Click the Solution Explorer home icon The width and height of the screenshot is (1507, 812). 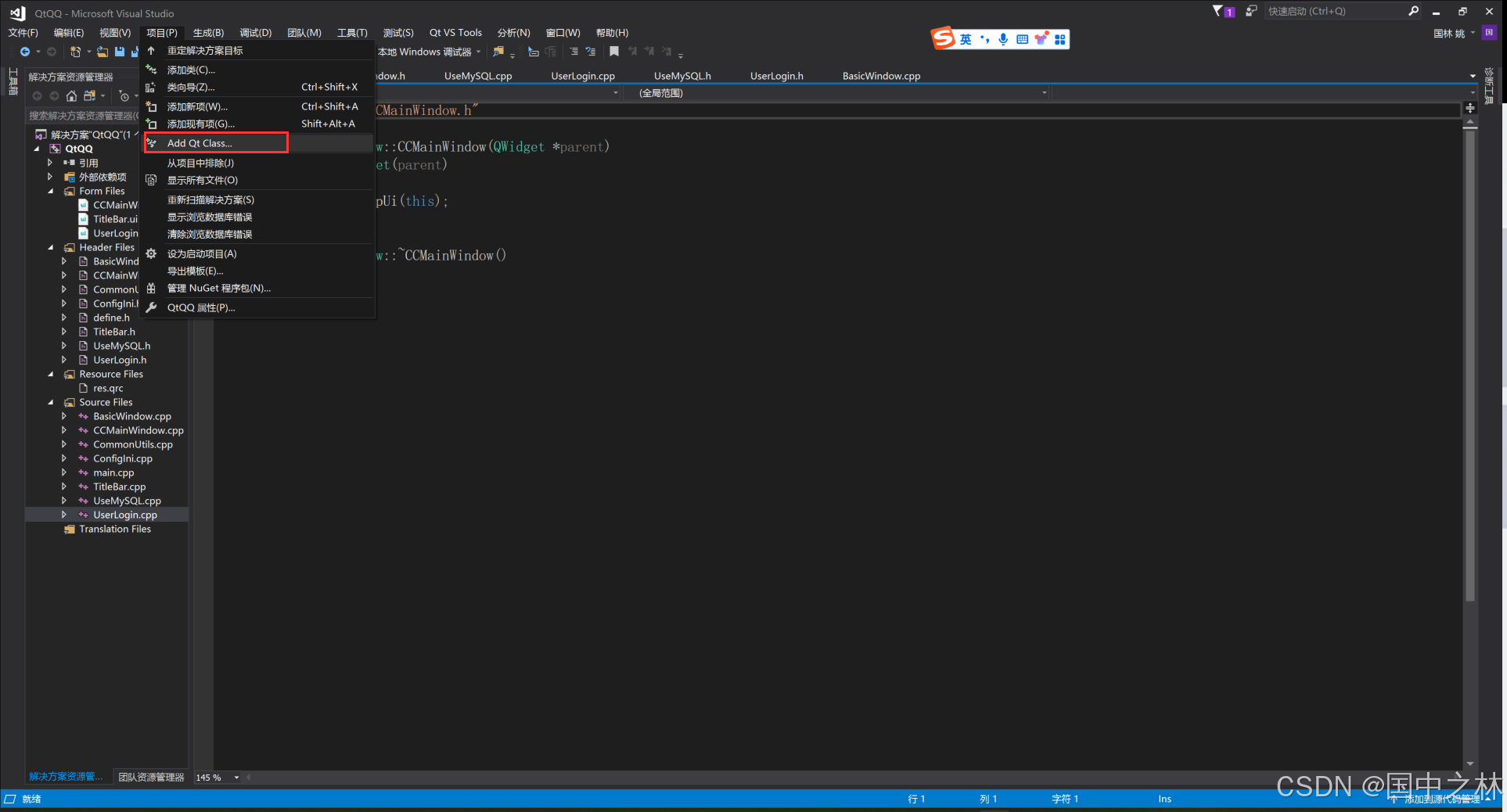71,95
